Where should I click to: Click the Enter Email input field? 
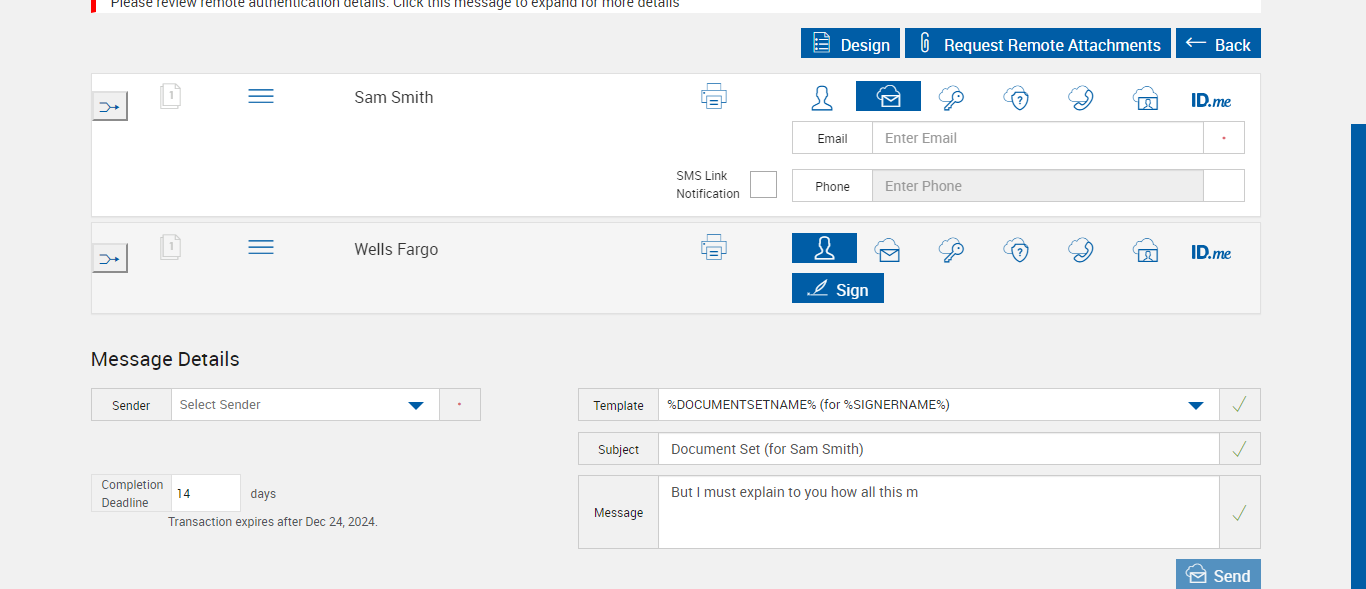1037,138
